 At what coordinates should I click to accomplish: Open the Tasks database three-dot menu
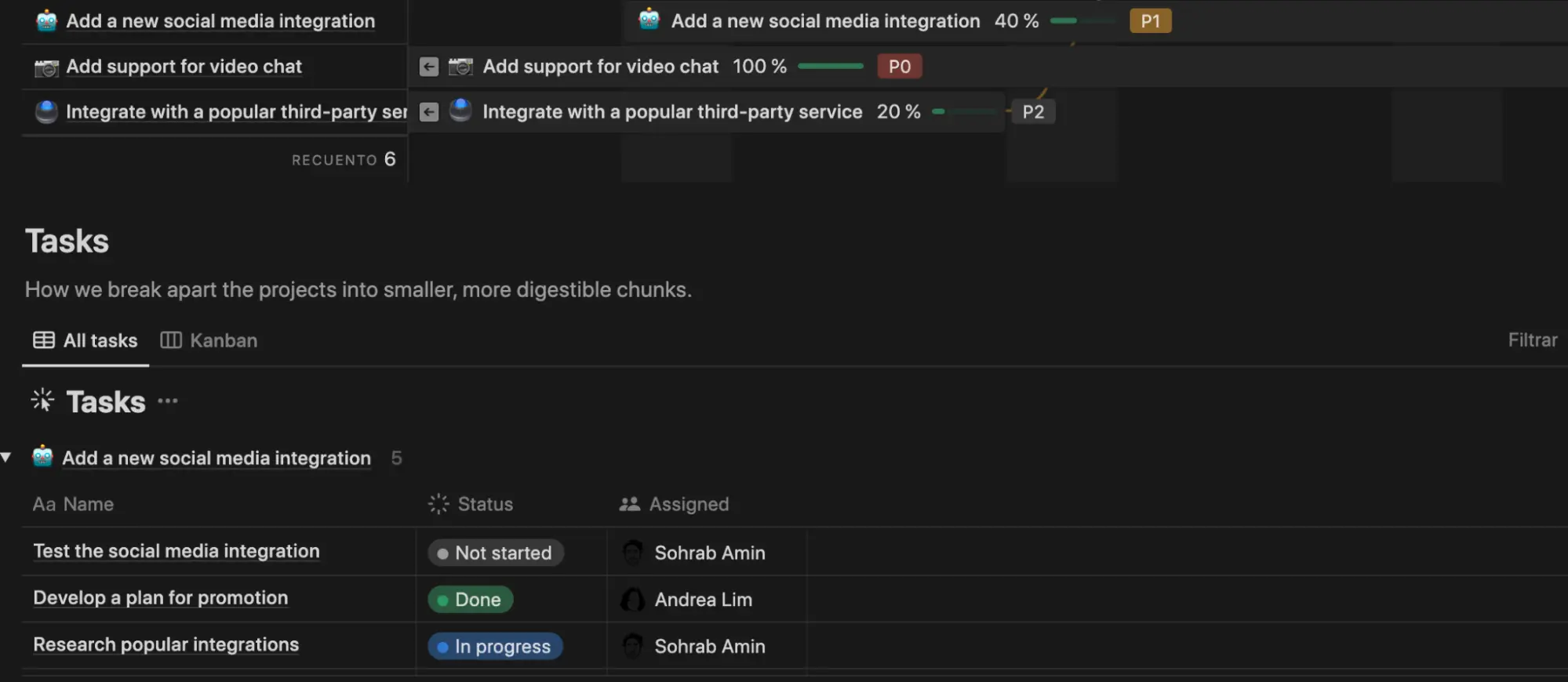pos(168,401)
